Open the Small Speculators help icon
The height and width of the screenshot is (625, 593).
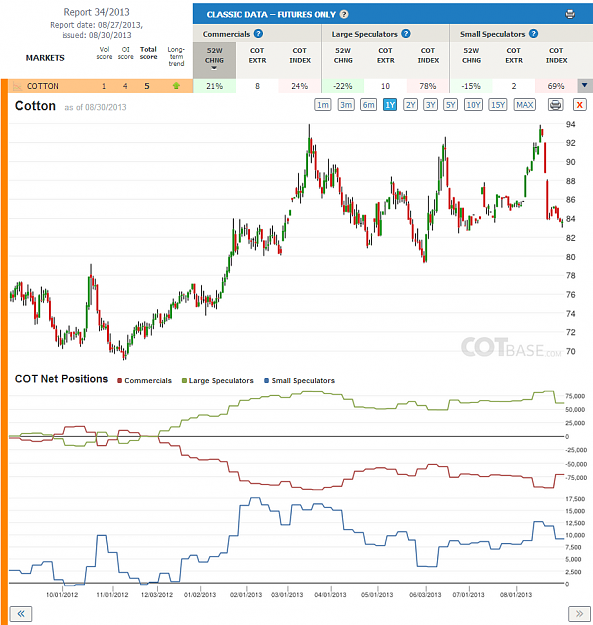pos(534,34)
